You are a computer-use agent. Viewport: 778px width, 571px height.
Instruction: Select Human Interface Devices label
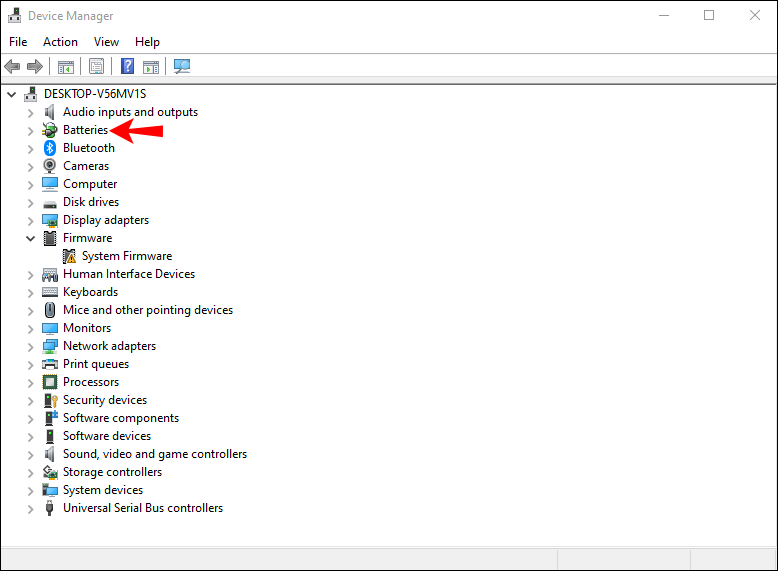tap(129, 274)
